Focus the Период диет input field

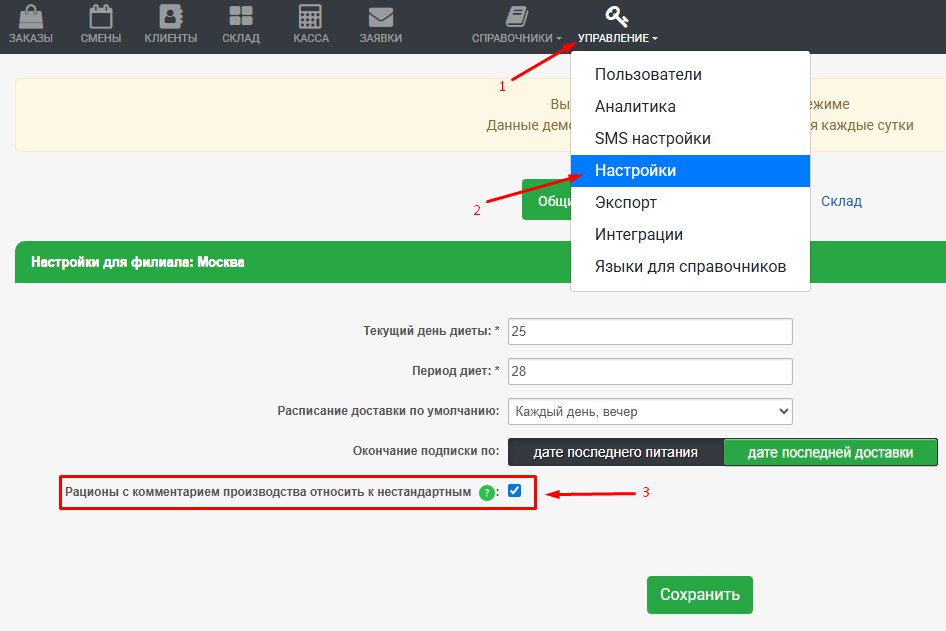(650, 371)
